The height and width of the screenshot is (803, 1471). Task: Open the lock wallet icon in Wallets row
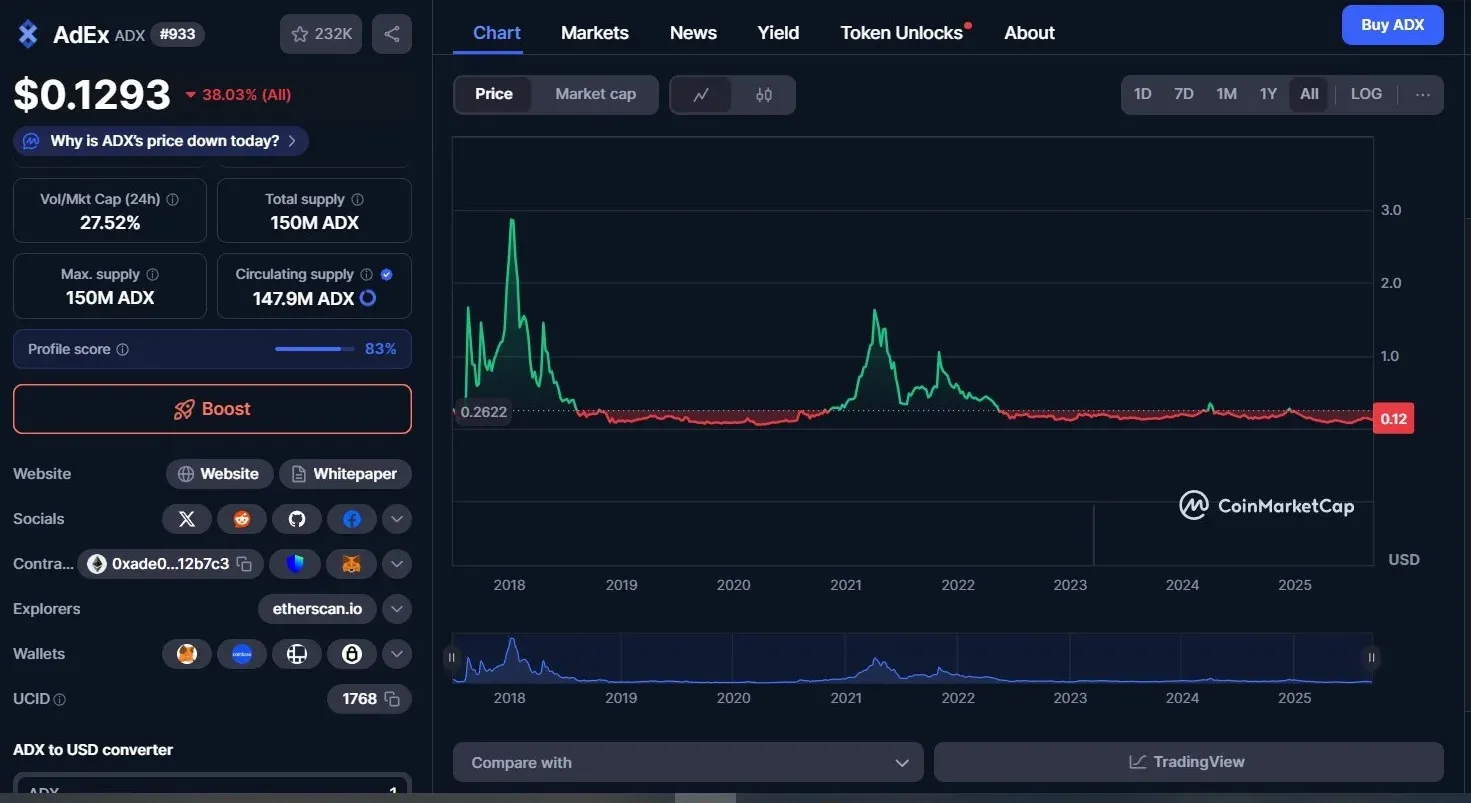352,654
